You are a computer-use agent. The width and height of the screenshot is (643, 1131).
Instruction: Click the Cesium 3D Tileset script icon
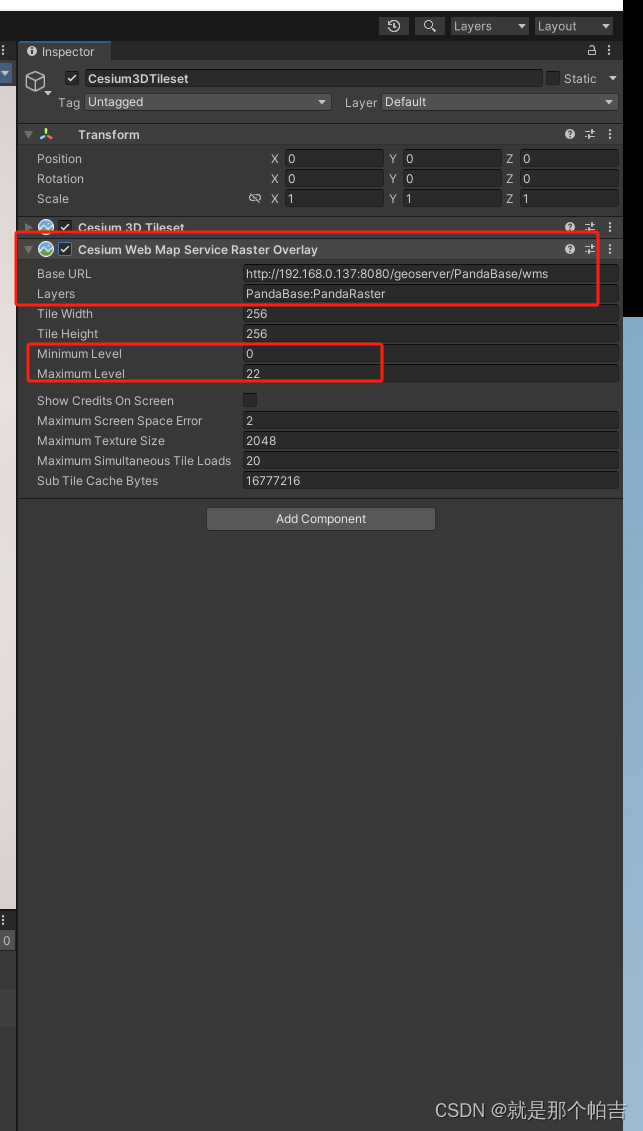click(x=46, y=227)
